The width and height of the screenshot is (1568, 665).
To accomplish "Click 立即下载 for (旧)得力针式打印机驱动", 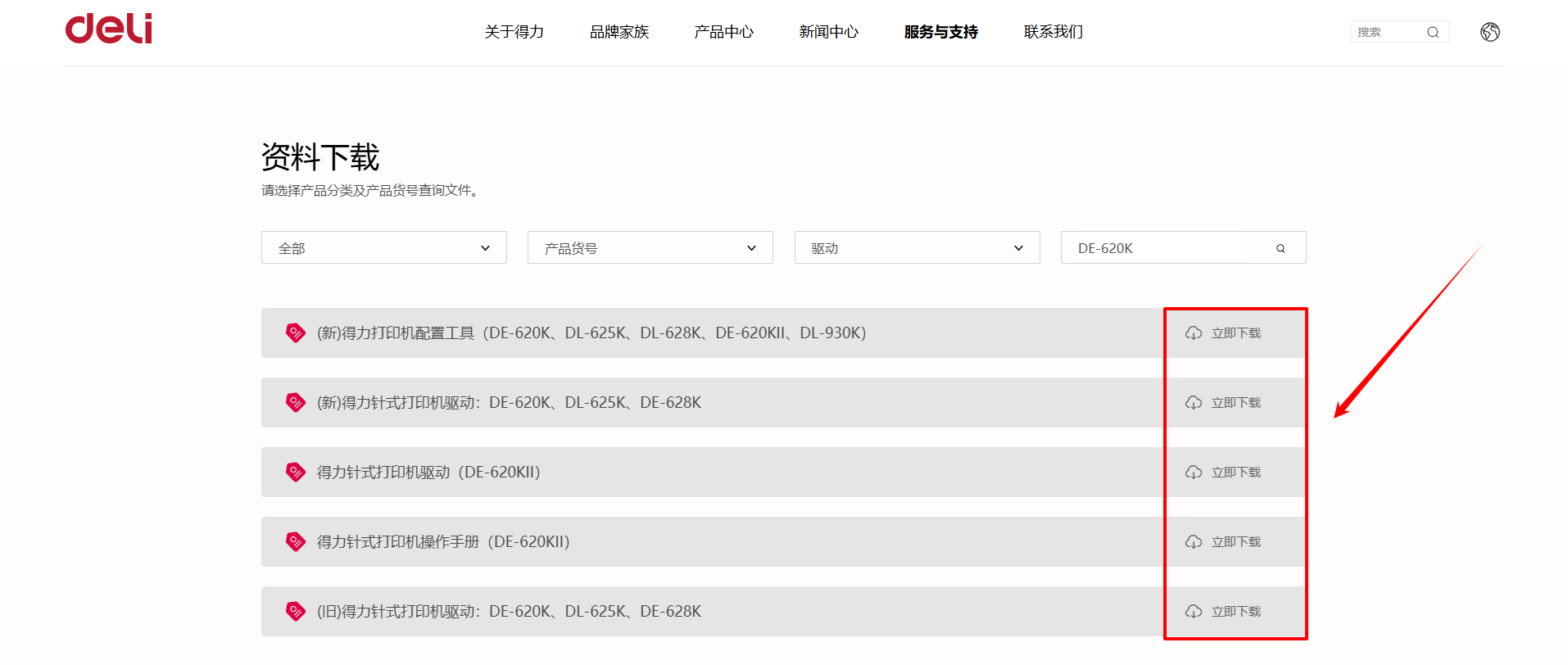I will pyautogui.click(x=1236, y=612).
